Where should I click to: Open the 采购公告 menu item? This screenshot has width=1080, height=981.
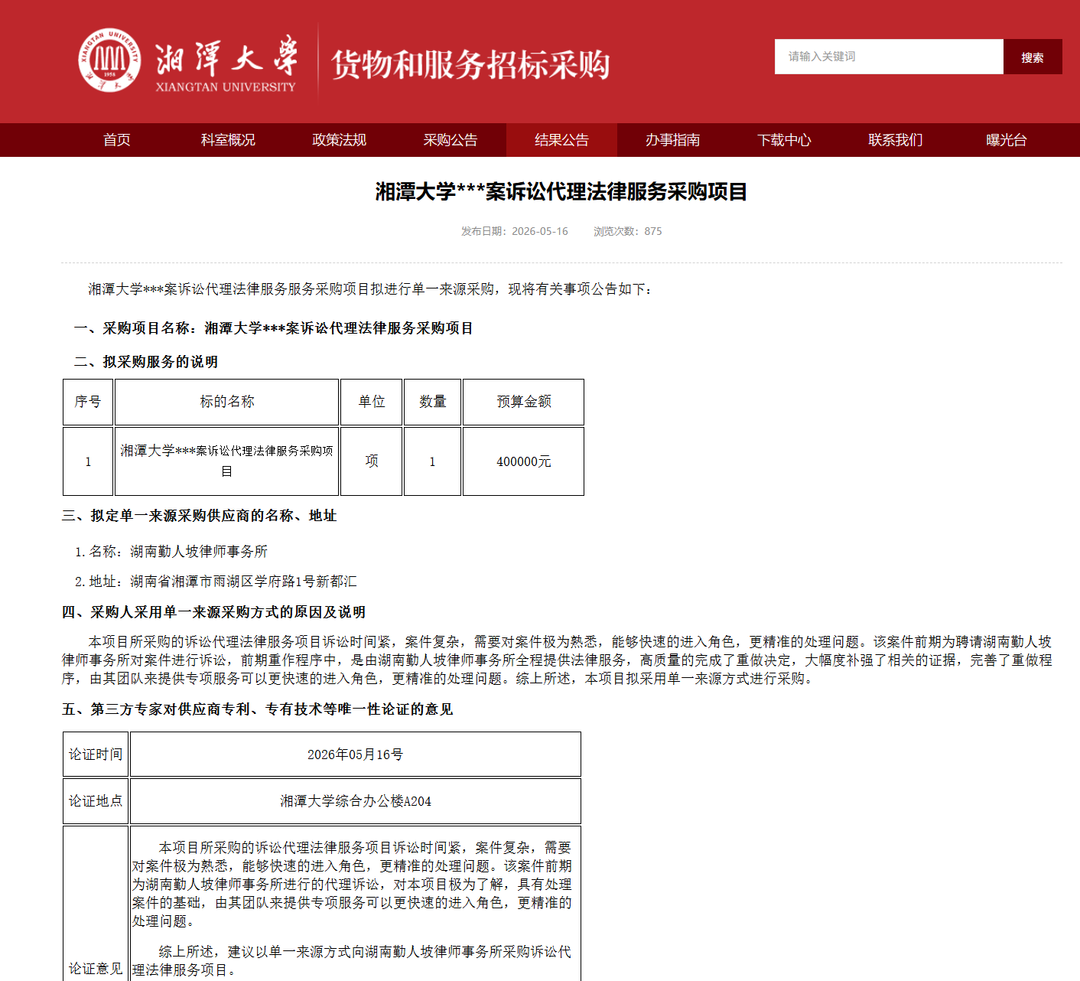click(x=450, y=140)
